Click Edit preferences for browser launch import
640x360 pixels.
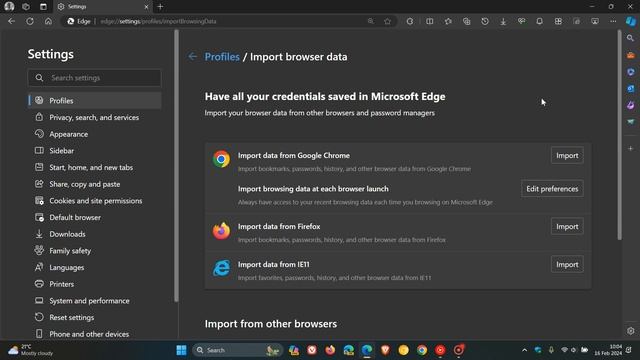[552, 189]
